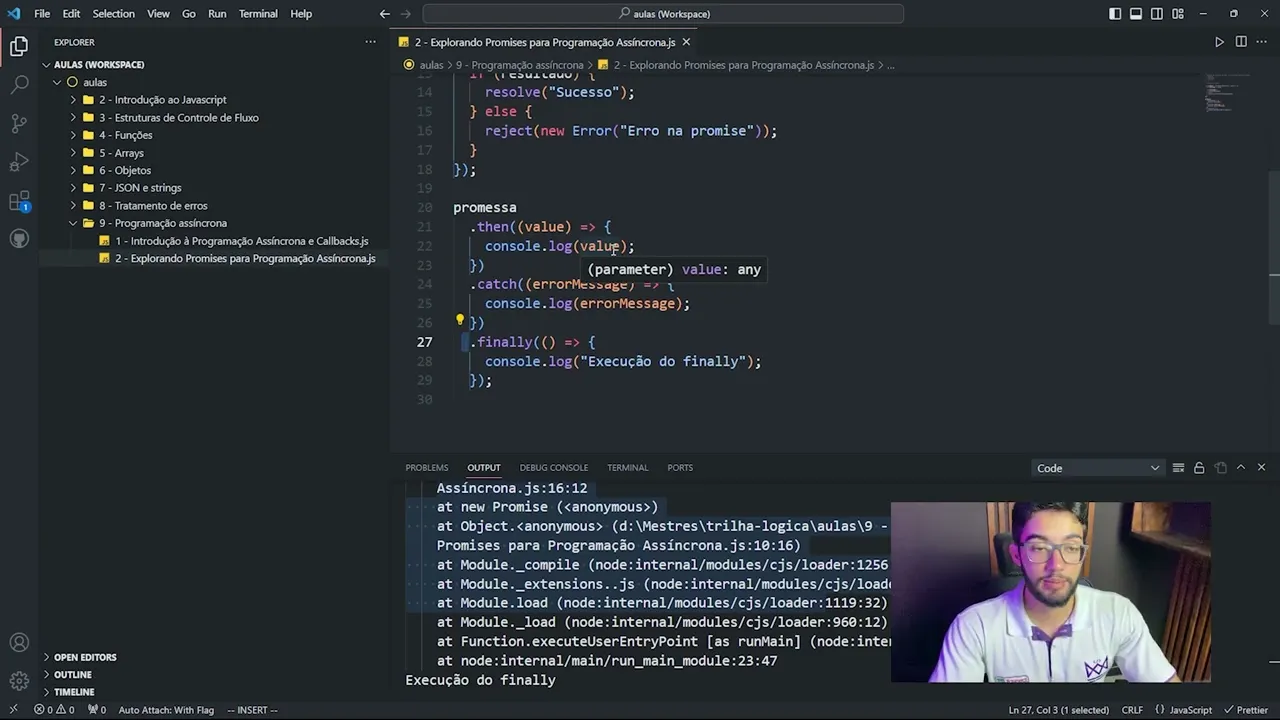Split the editor to the right

1241,42
